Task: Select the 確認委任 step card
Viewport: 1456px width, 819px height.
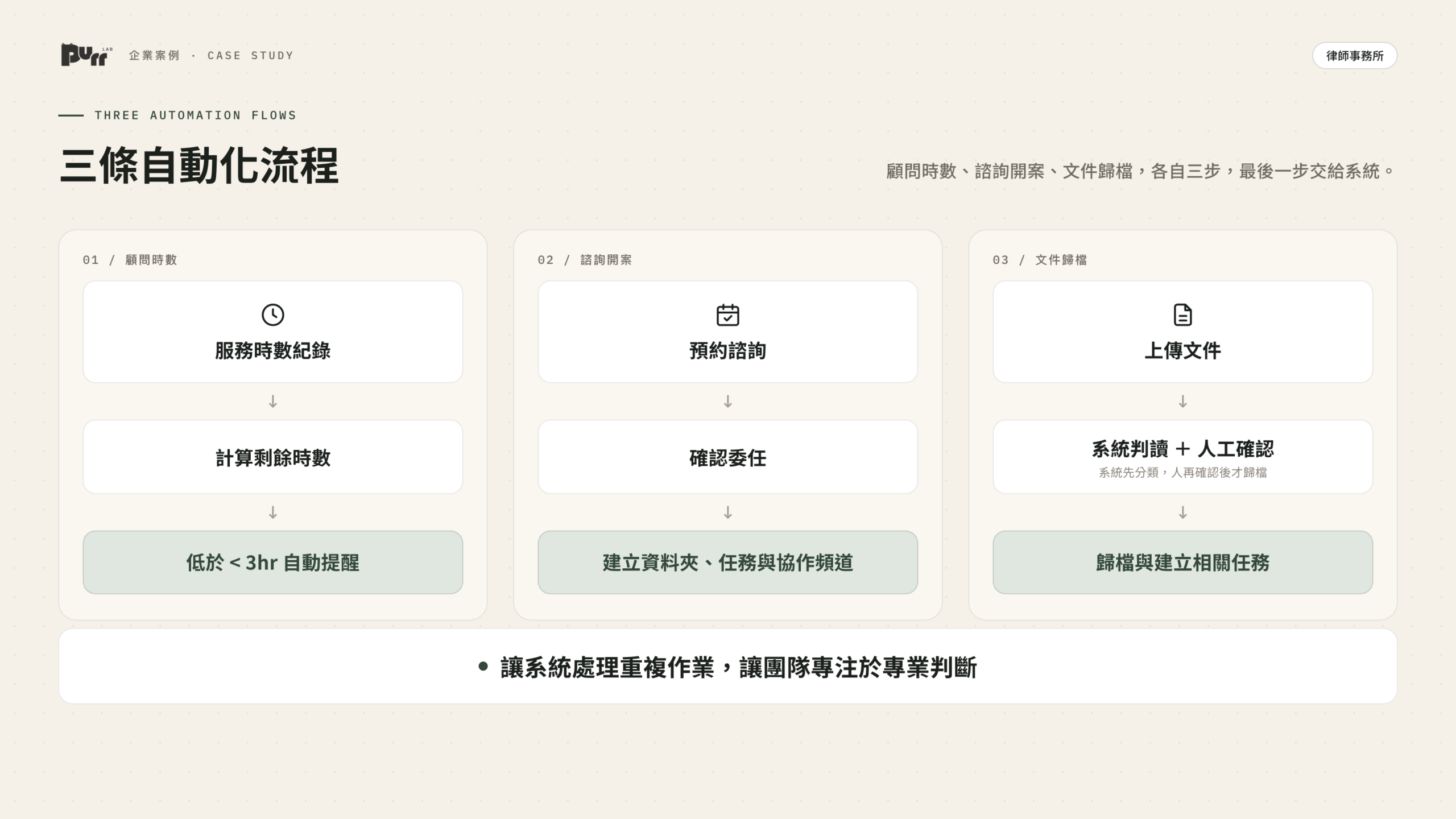Action: (728, 457)
